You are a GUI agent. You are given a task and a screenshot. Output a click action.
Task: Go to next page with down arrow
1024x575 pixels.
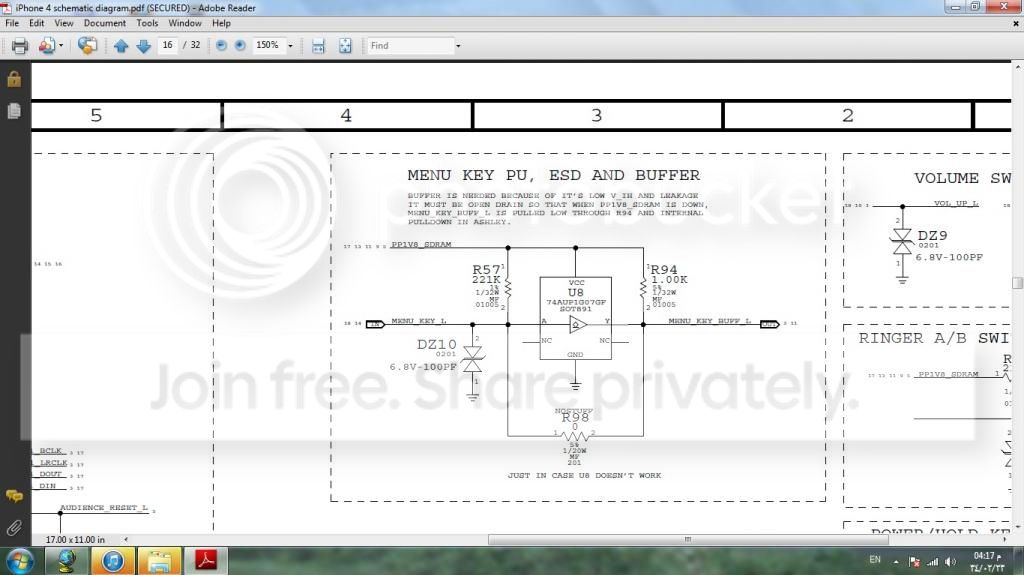[x=143, y=46]
